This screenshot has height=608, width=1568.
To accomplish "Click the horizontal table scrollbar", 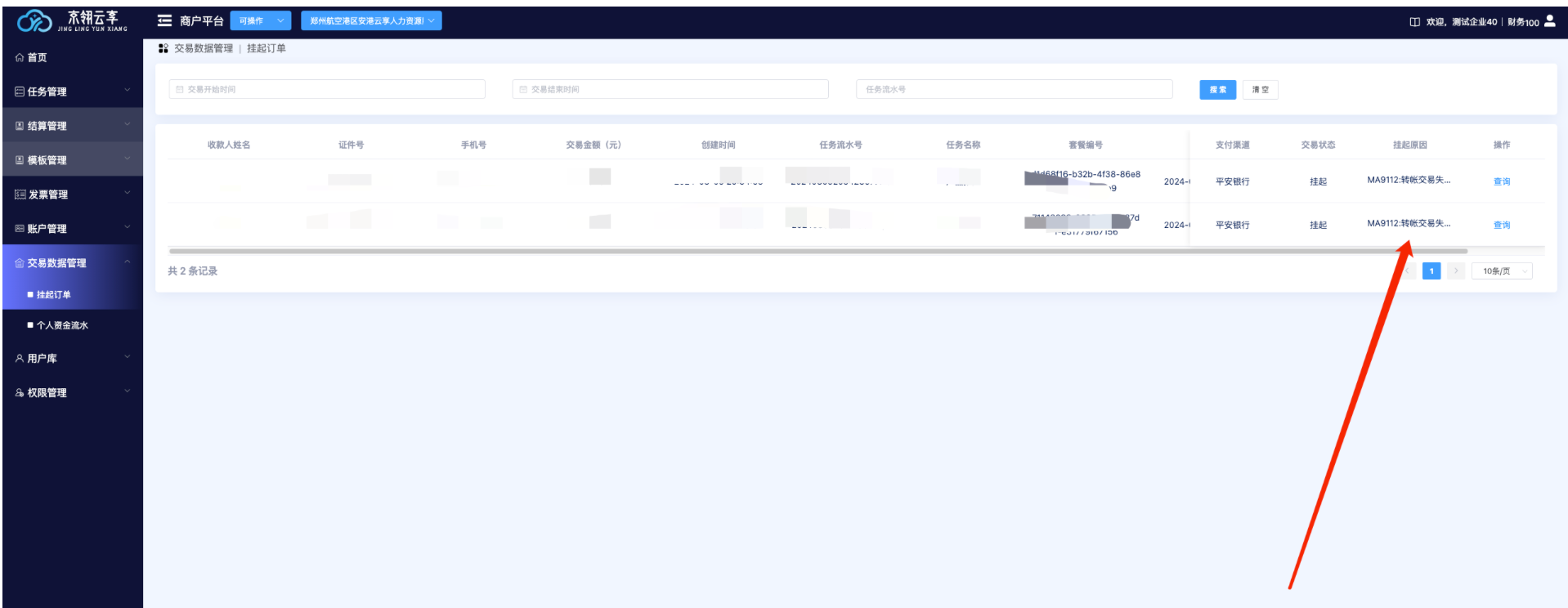I will click(818, 252).
